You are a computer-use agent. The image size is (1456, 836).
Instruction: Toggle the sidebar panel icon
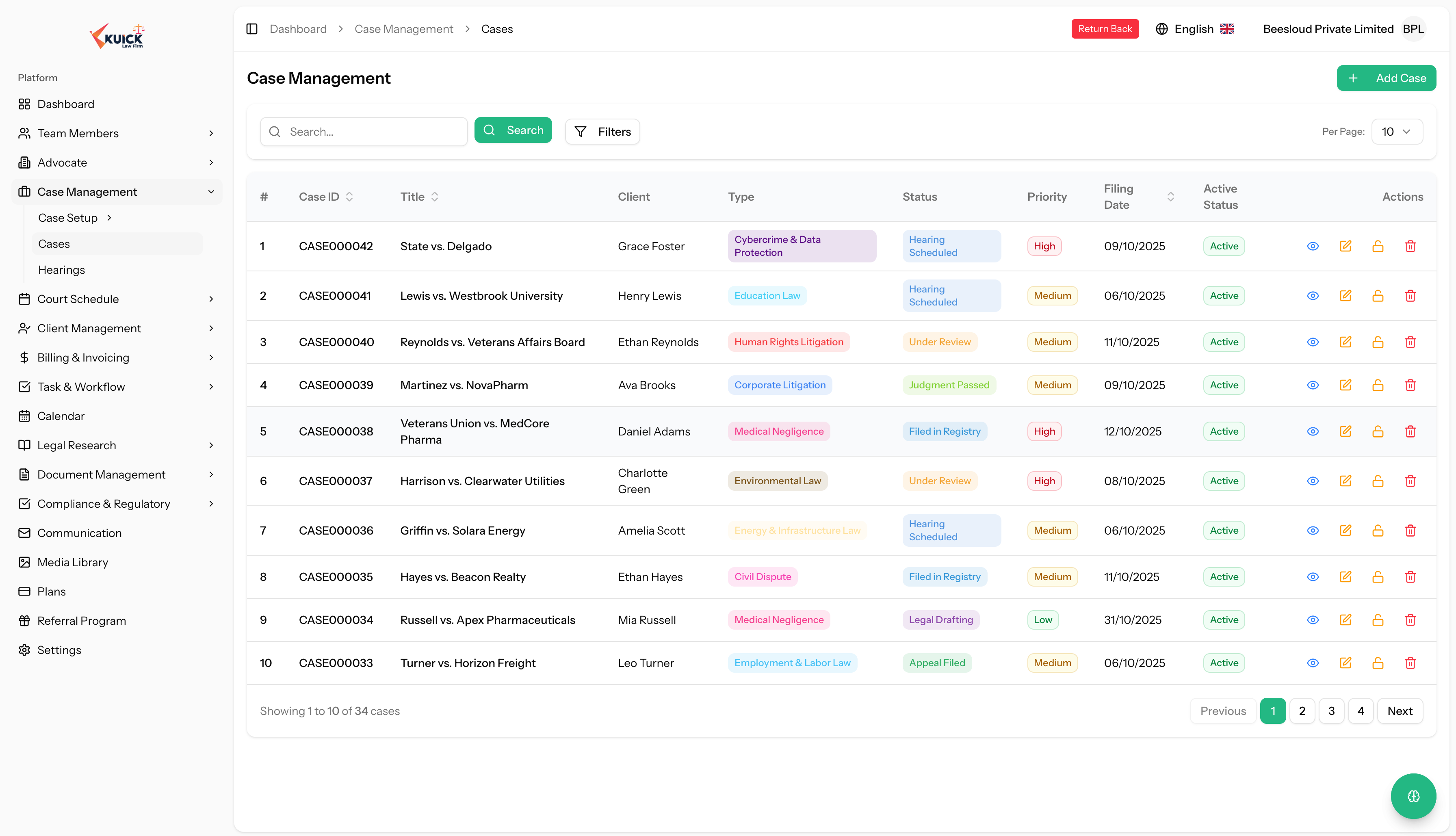[x=251, y=29]
